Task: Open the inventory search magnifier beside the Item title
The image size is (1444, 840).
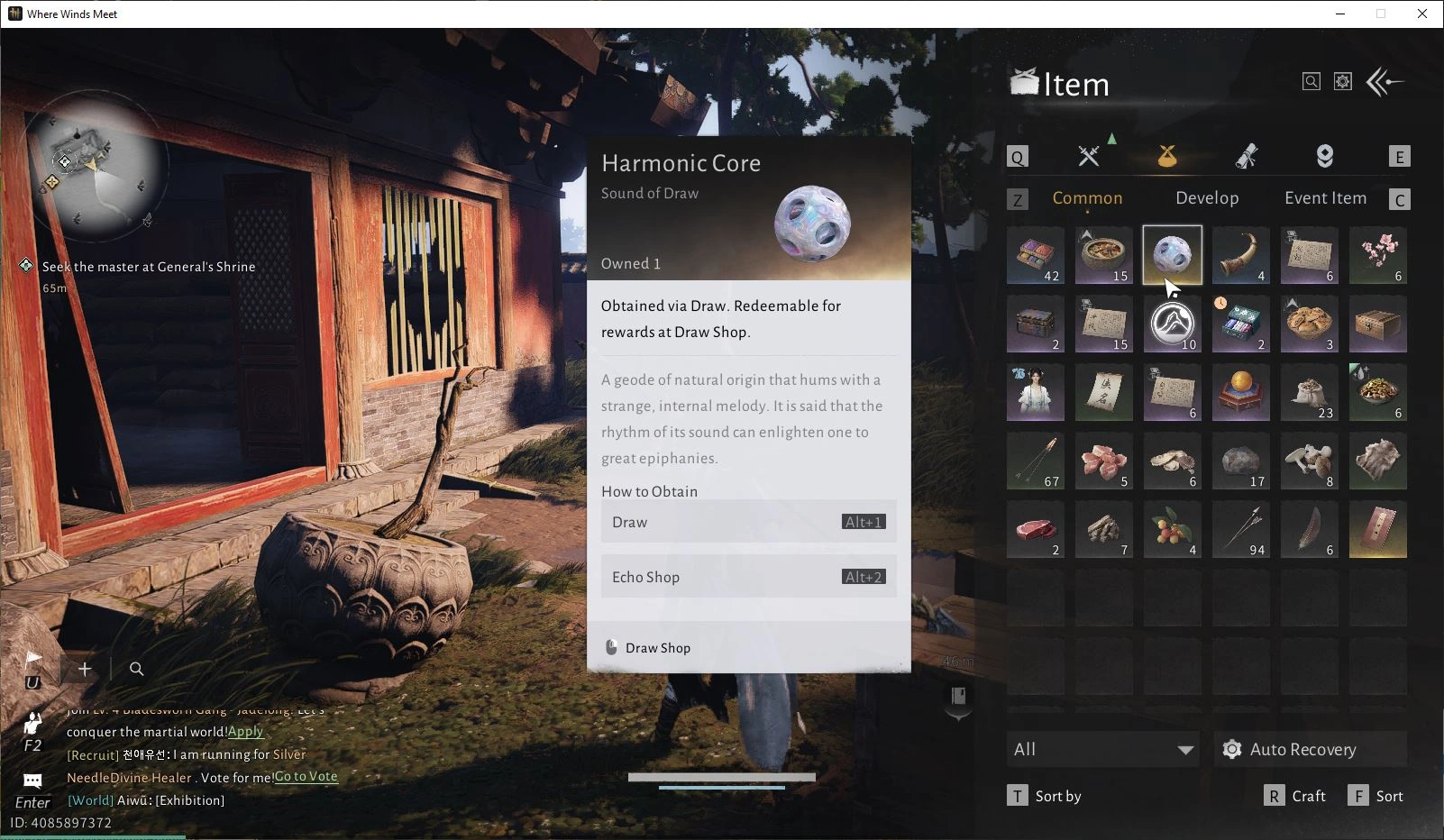Action: tap(1311, 82)
